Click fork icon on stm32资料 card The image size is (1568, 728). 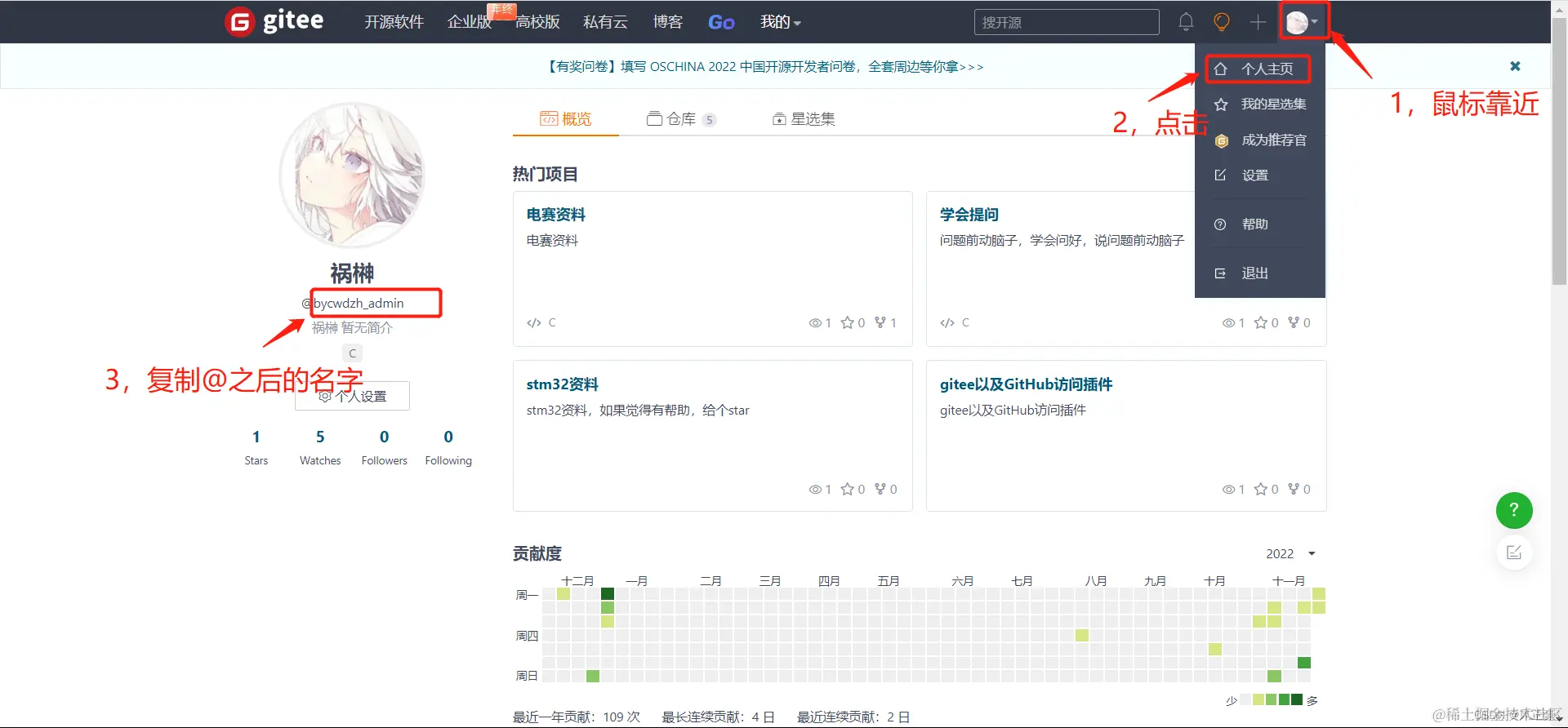tap(880, 489)
